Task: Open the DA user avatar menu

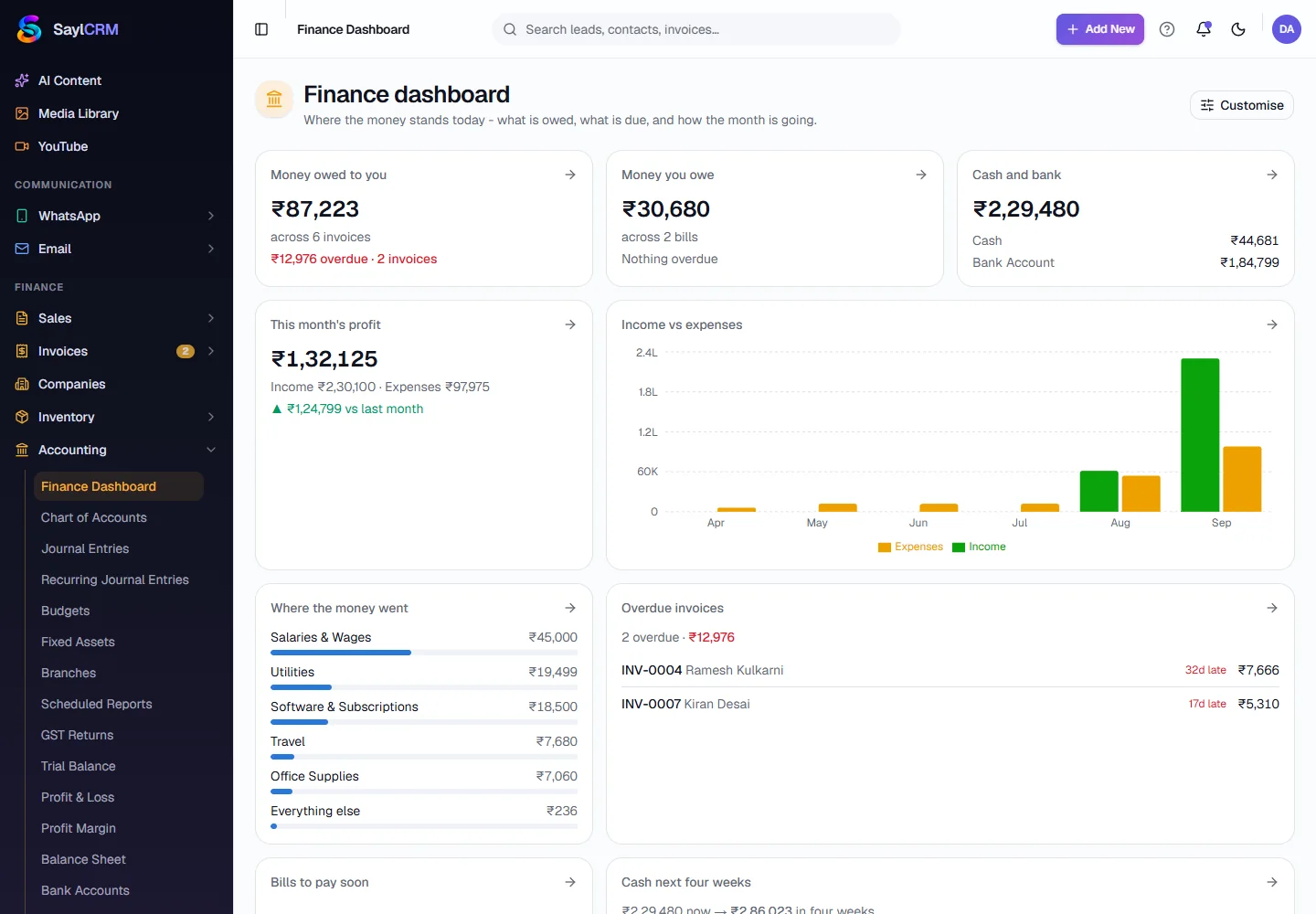Action: point(1287,29)
